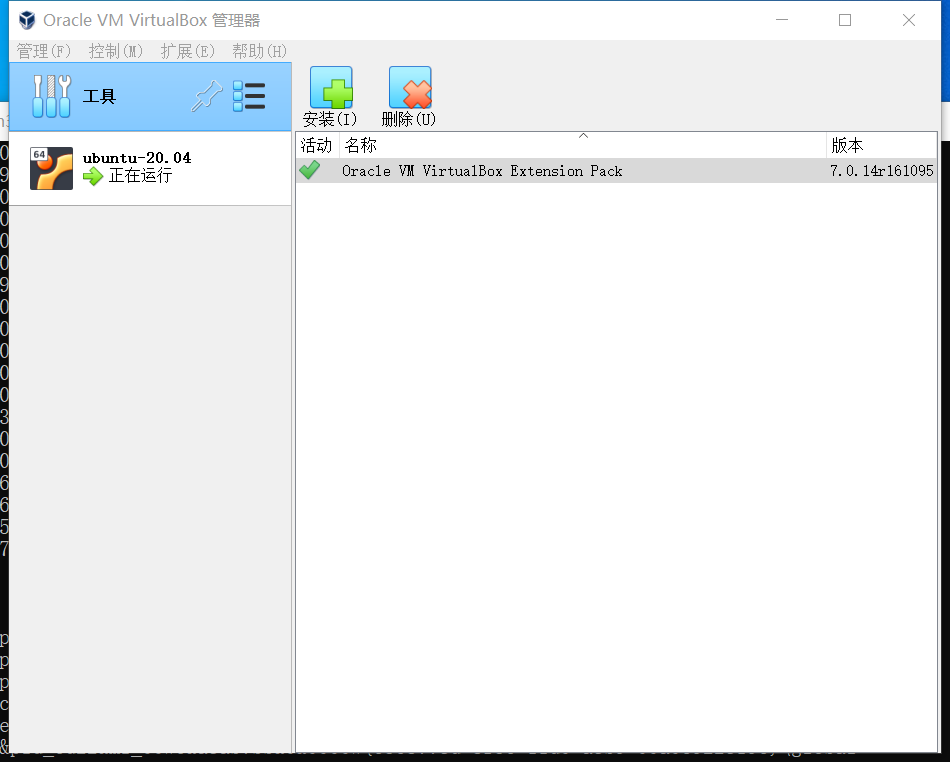Select the Oracle VM VirtualBox Extension Pack row
Viewport: 950px width, 762px height.
(x=617, y=171)
